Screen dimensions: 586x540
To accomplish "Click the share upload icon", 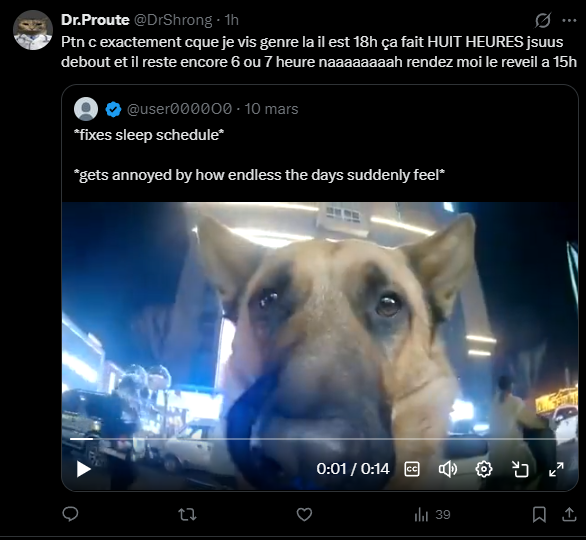I will [569, 515].
